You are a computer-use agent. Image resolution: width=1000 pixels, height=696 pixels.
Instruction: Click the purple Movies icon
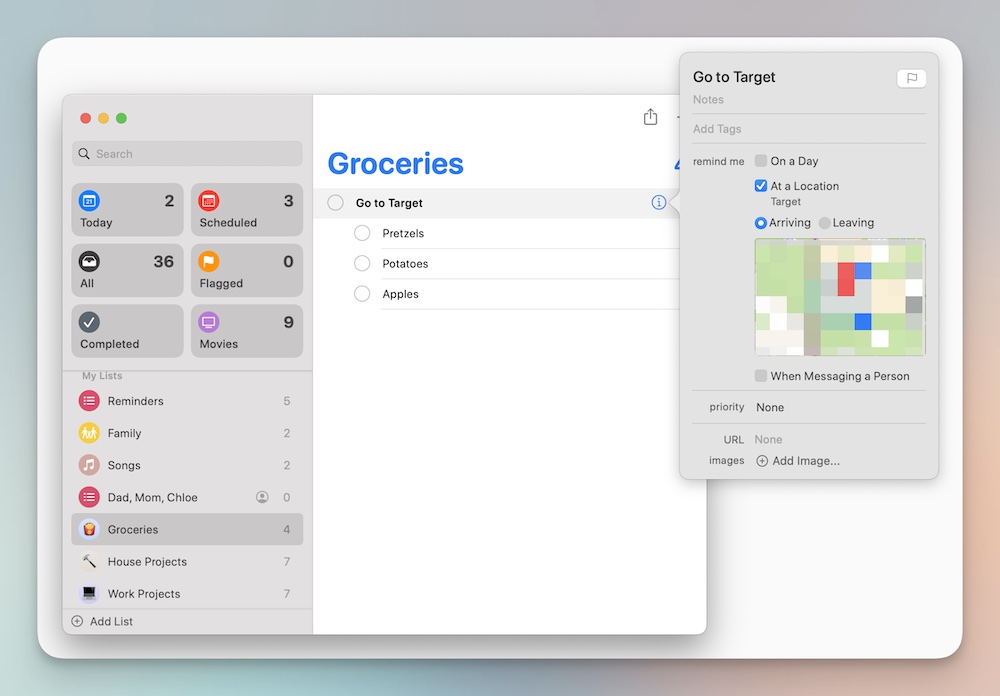(x=209, y=322)
